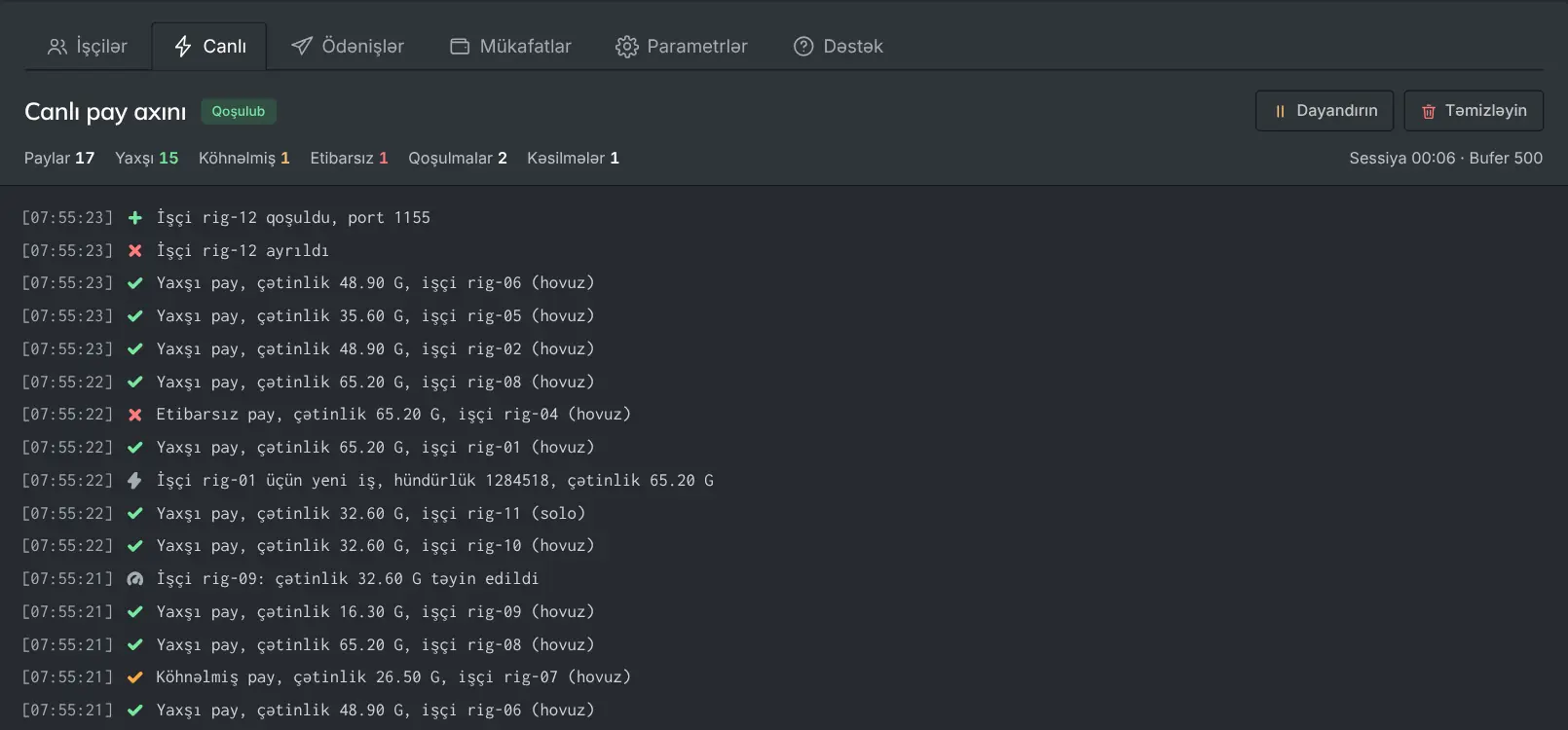Screen dimensions: 1568x730
Task: Open the Parametrlər tab
Action: (682, 47)
